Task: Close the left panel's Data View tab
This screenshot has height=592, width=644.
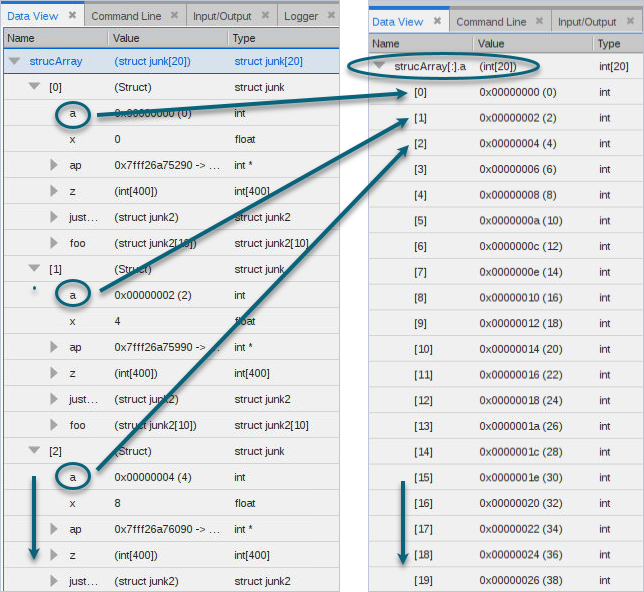Action: [72, 16]
